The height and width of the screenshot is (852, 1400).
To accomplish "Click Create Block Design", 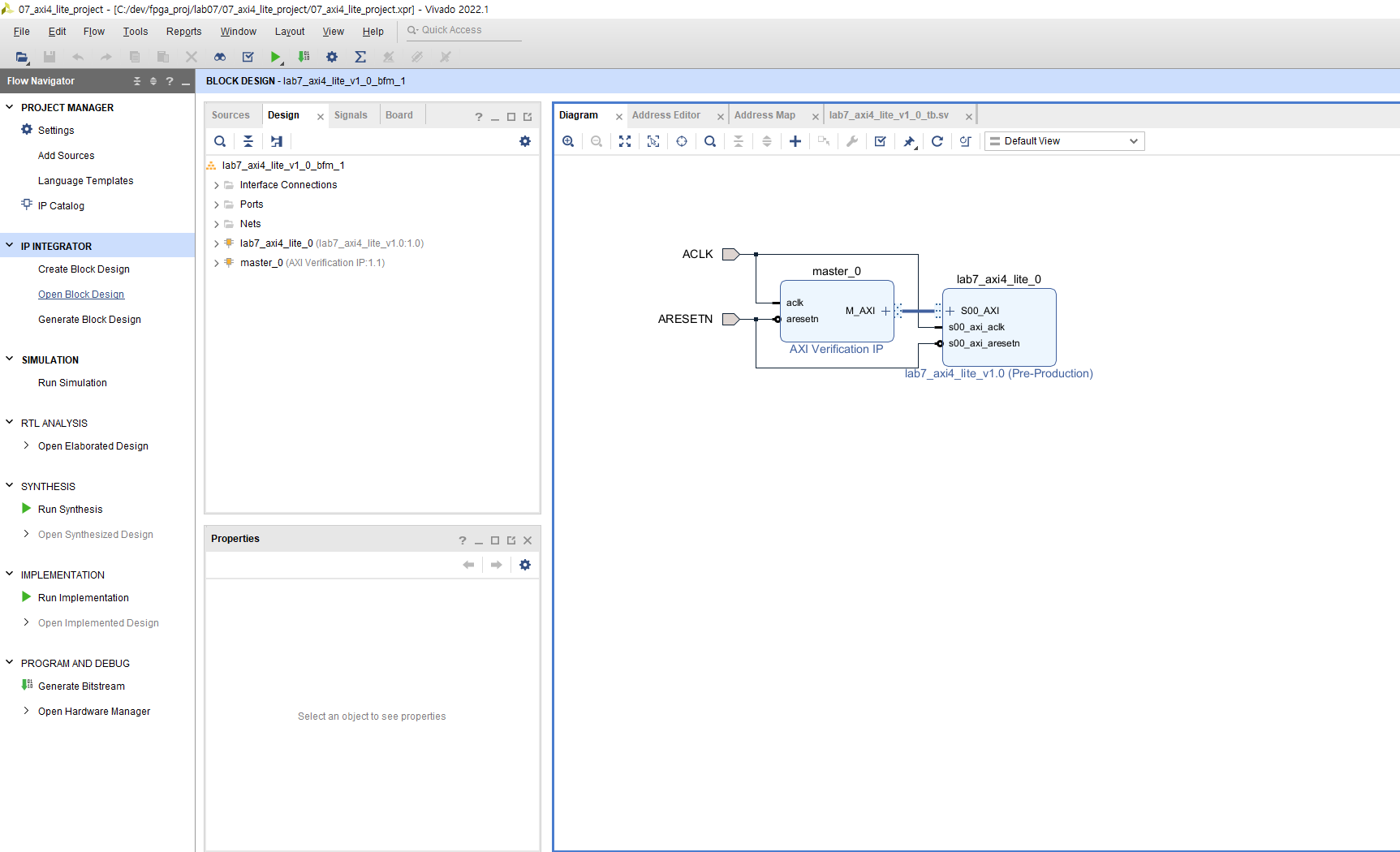I will tap(84, 269).
